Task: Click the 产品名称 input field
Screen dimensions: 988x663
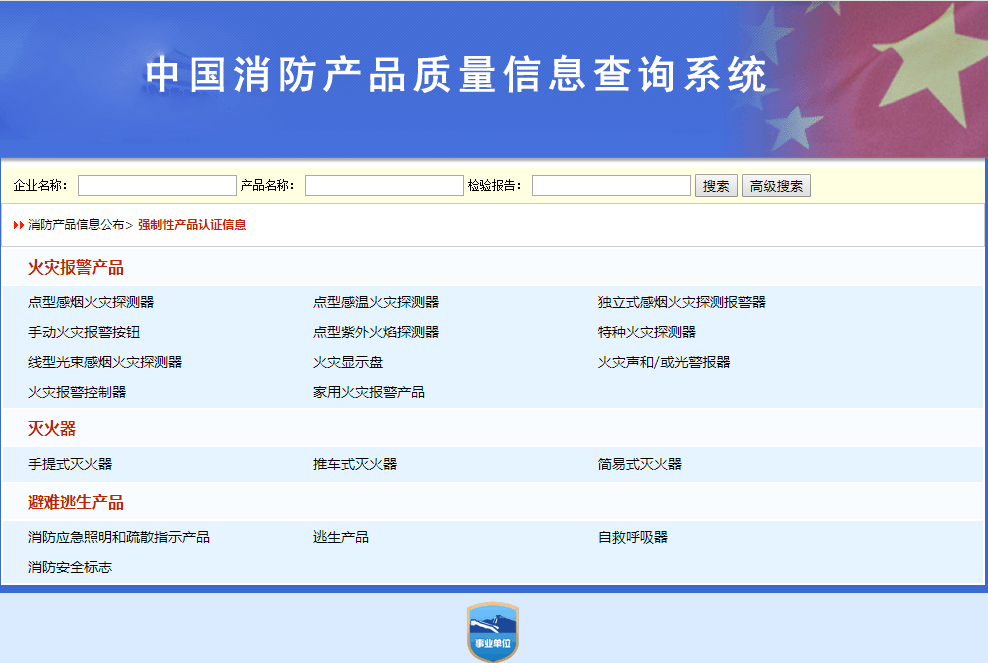Action: pos(383,185)
